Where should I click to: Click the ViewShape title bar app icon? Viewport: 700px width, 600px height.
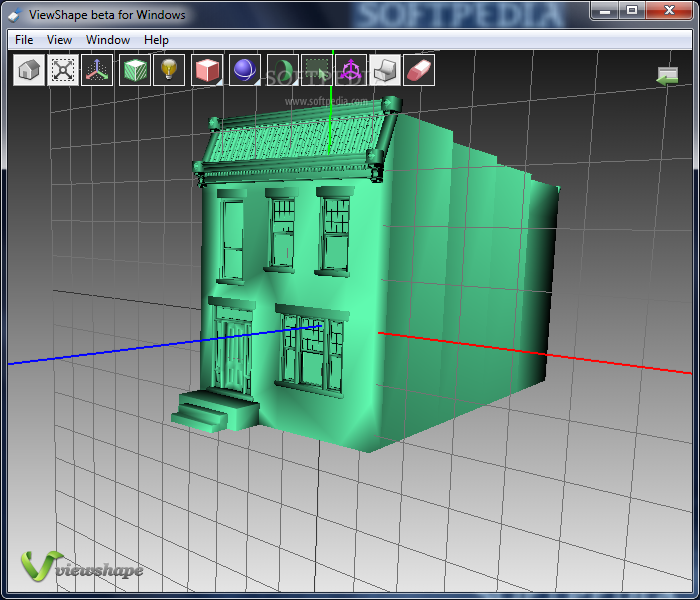click(x=15, y=15)
